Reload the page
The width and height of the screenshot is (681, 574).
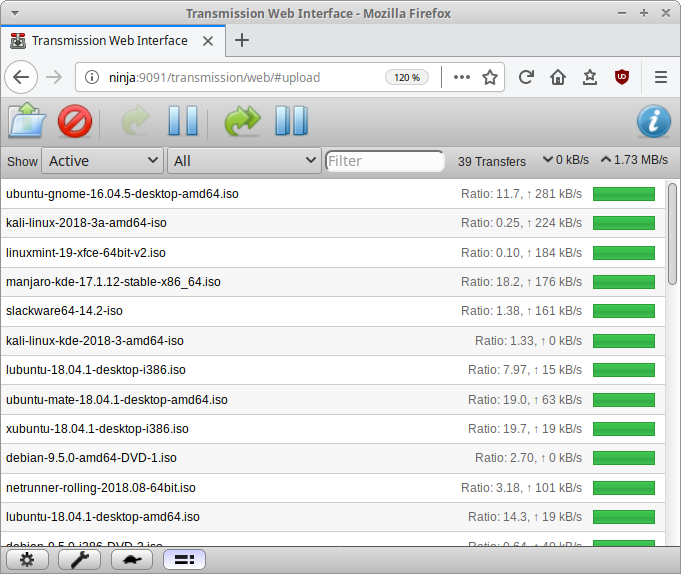(x=526, y=77)
